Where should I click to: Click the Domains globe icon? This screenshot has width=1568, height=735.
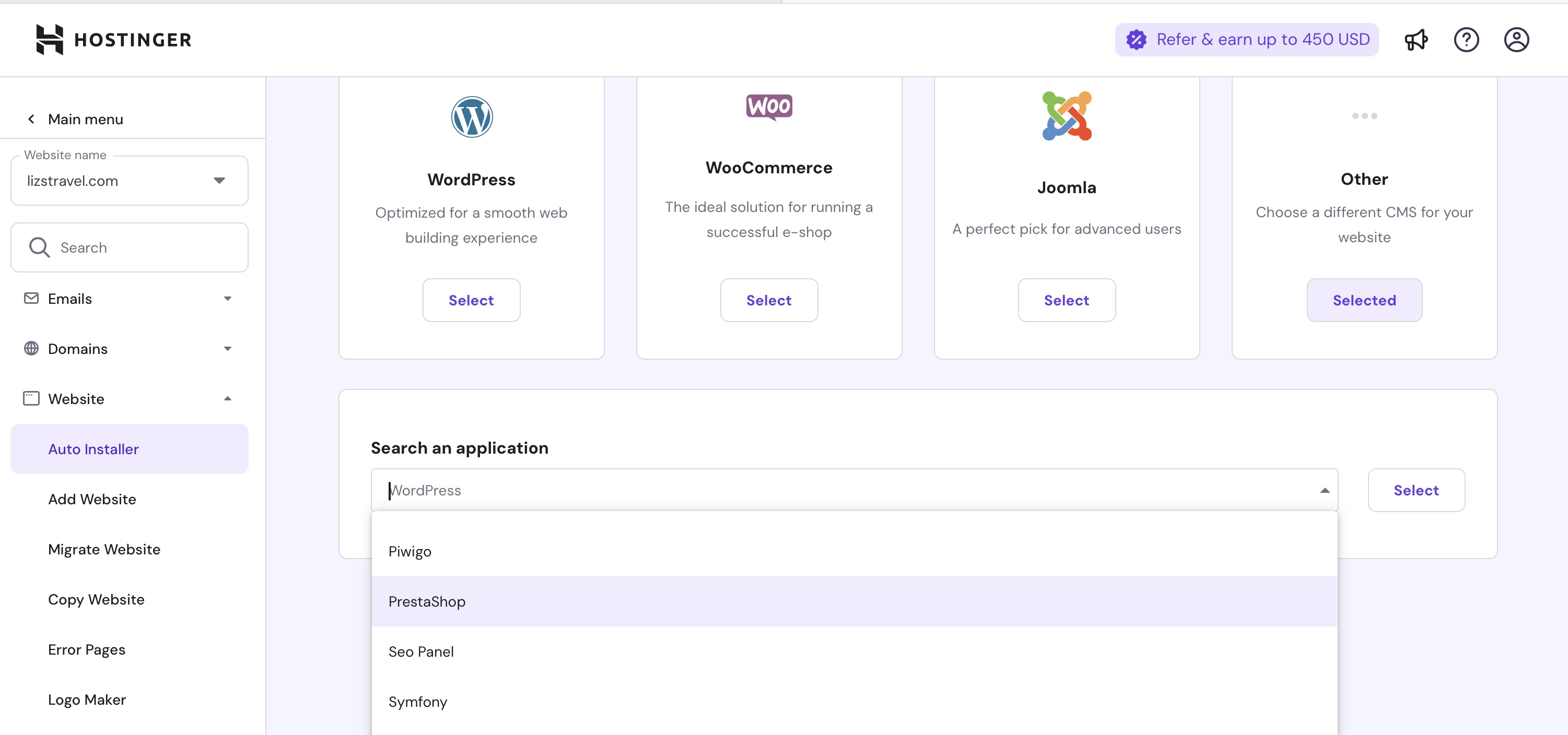pyautogui.click(x=31, y=348)
